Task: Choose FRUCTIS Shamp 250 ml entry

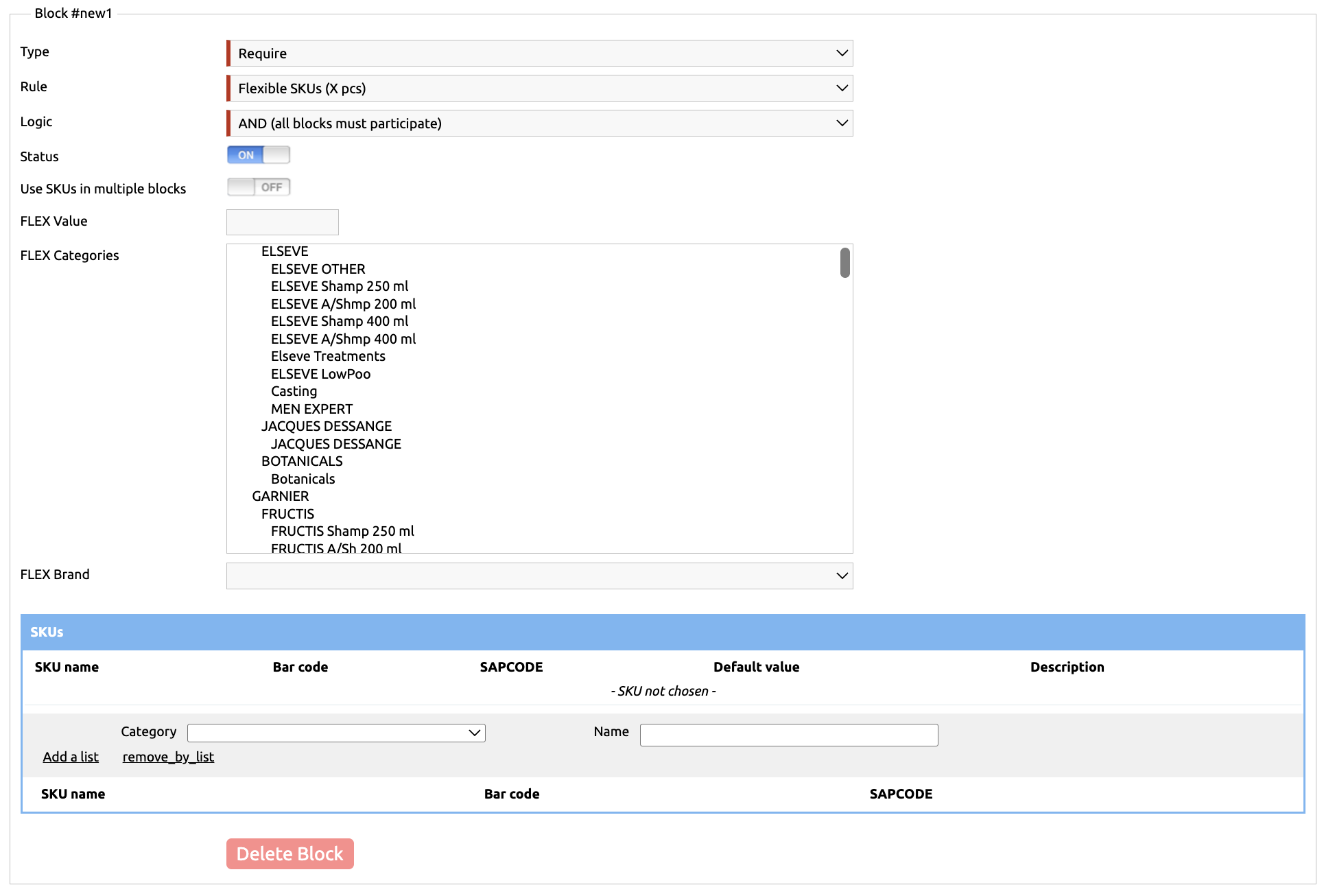Action: pyautogui.click(x=342, y=531)
